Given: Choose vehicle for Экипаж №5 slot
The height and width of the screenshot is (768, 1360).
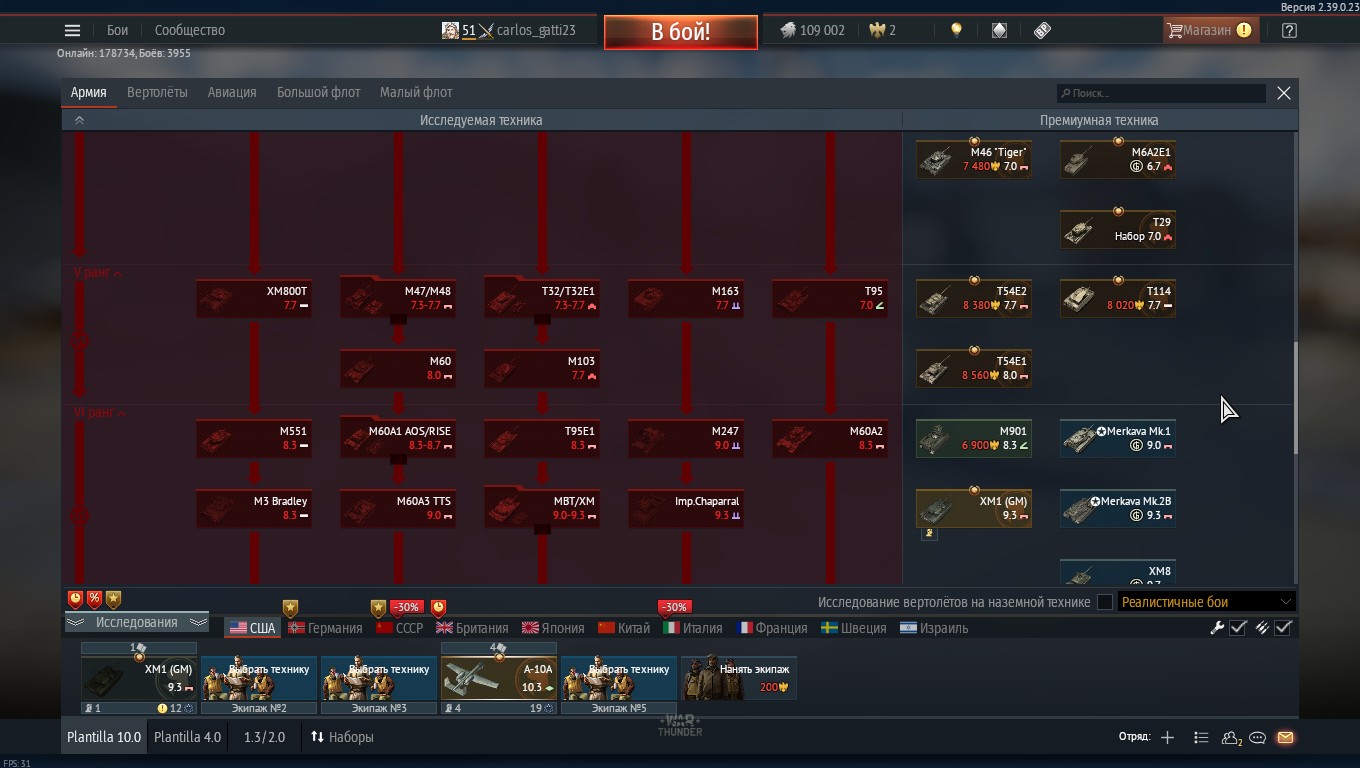Looking at the screenshot, I should tap(619, 679).
